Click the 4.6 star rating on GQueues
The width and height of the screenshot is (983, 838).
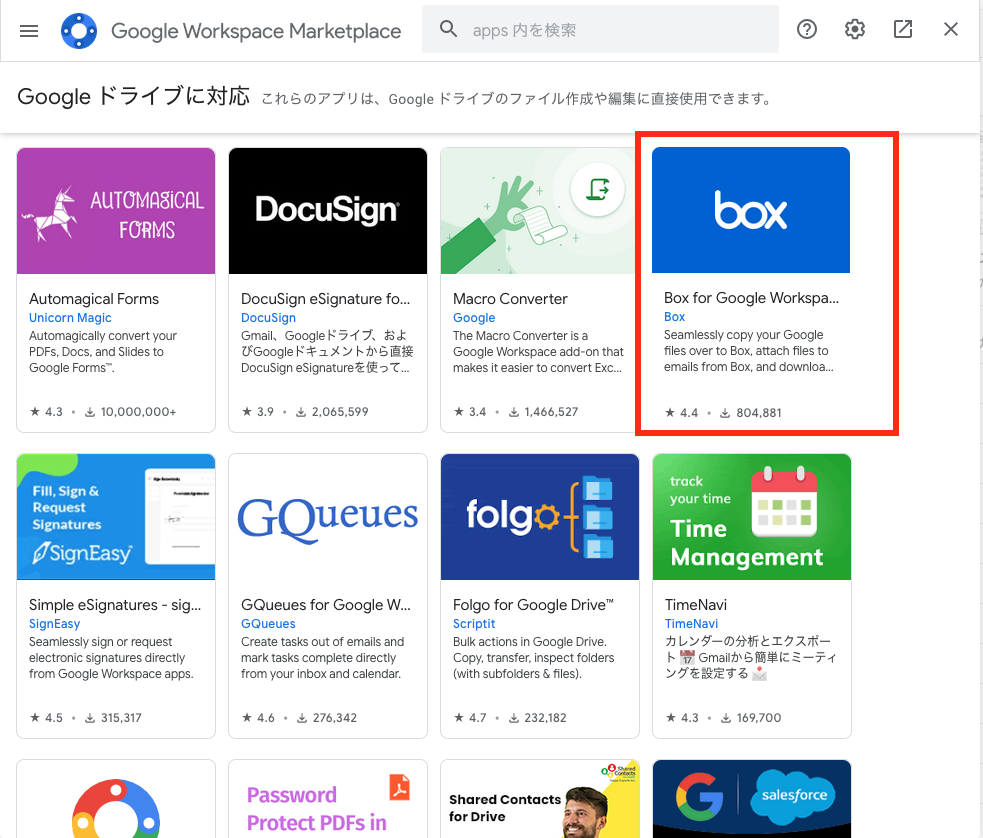point(258,718)
